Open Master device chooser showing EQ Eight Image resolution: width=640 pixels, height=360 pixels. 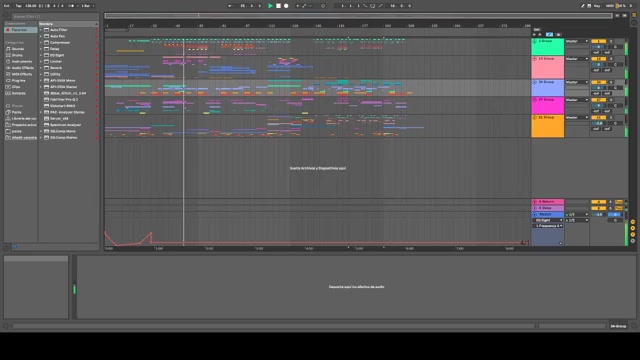point(548,220)
